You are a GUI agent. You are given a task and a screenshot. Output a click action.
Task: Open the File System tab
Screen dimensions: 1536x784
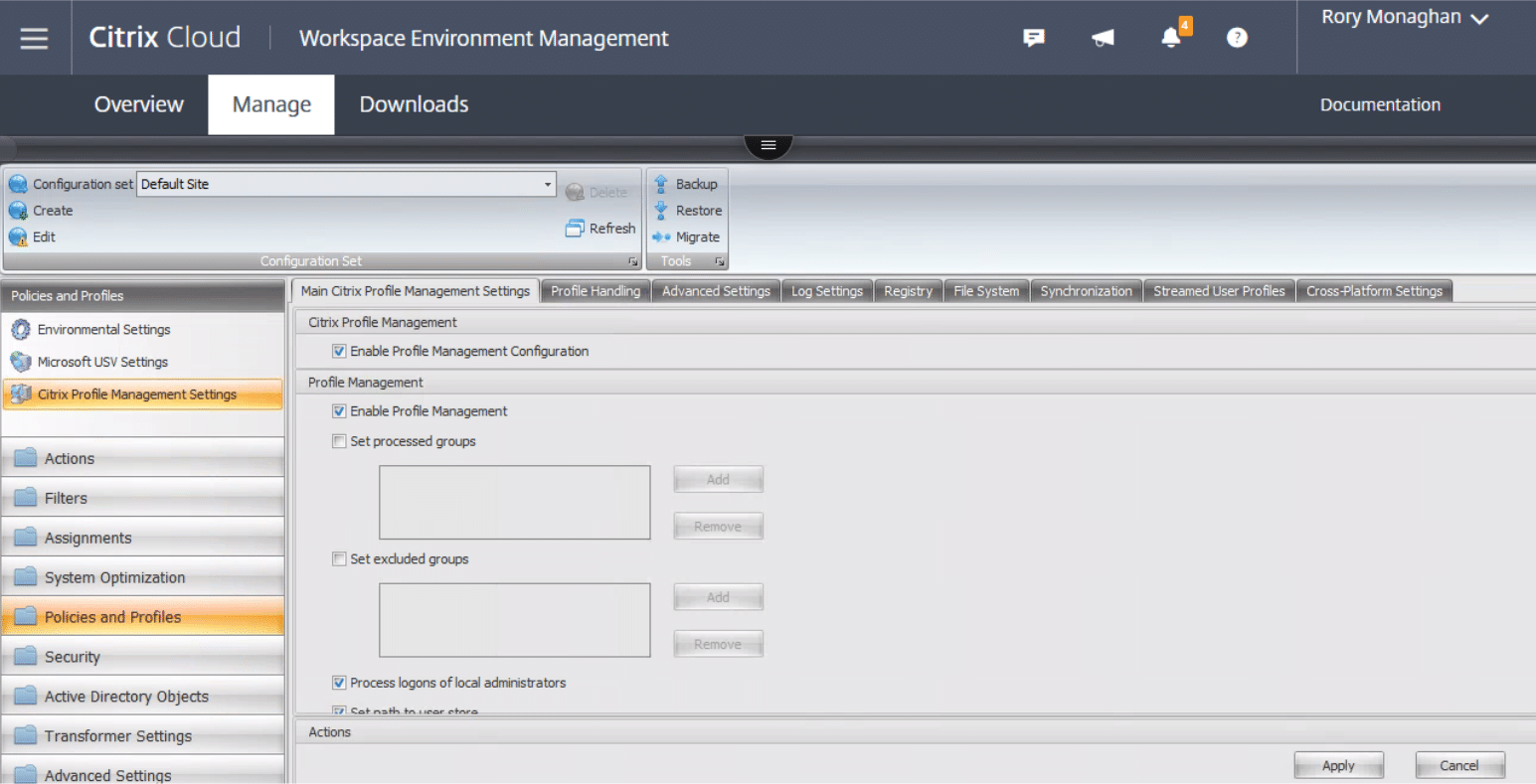click(986, 291)
